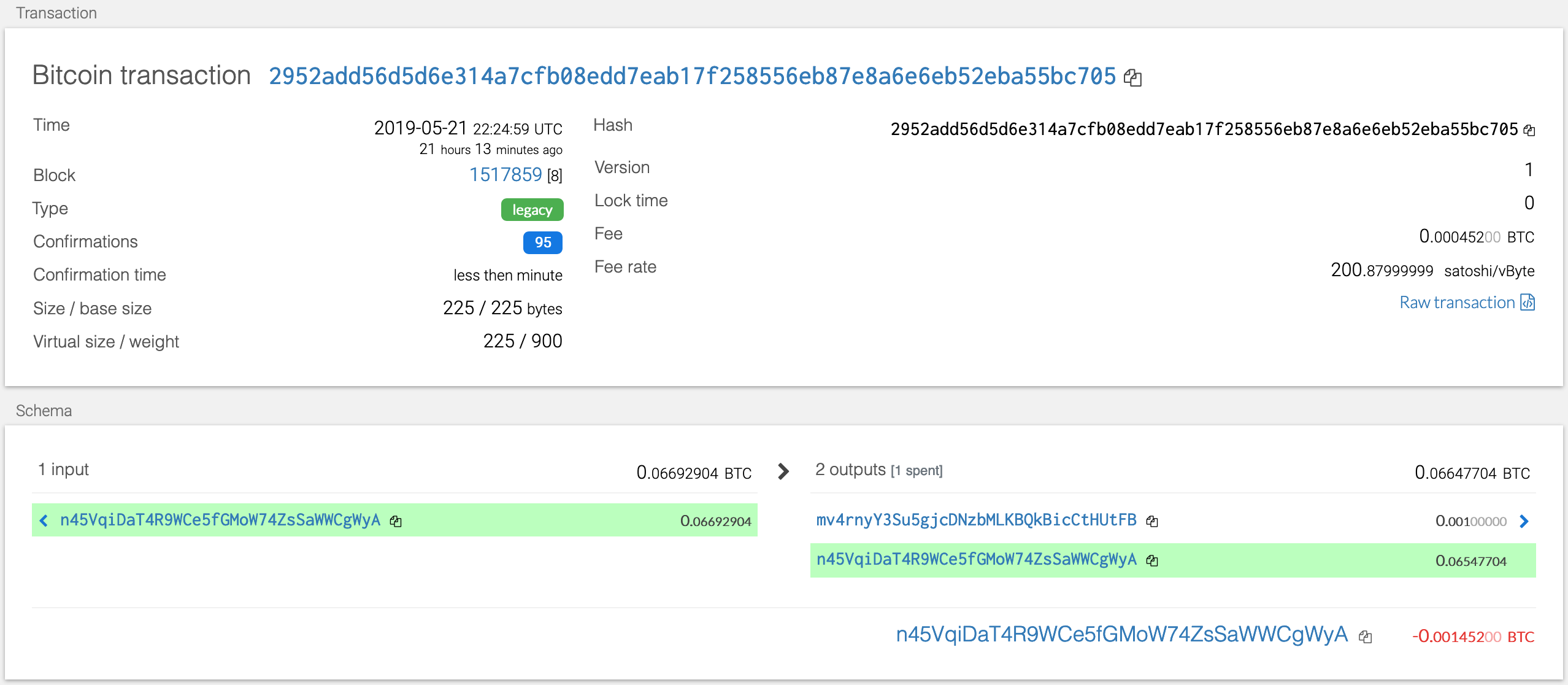
Task: Copy second output address n45Vqi
Action: click(x=1152, y=560)
